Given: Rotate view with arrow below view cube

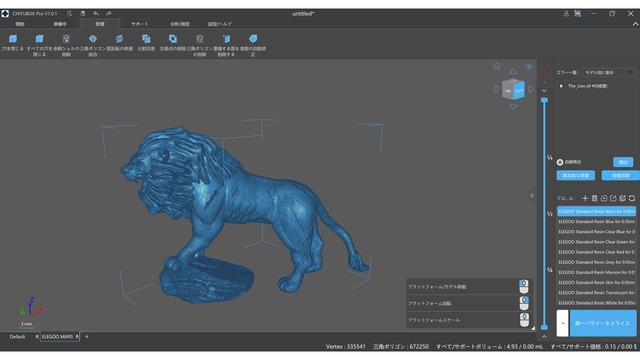Looking at the screenshot, I should (x=513, y=106).
